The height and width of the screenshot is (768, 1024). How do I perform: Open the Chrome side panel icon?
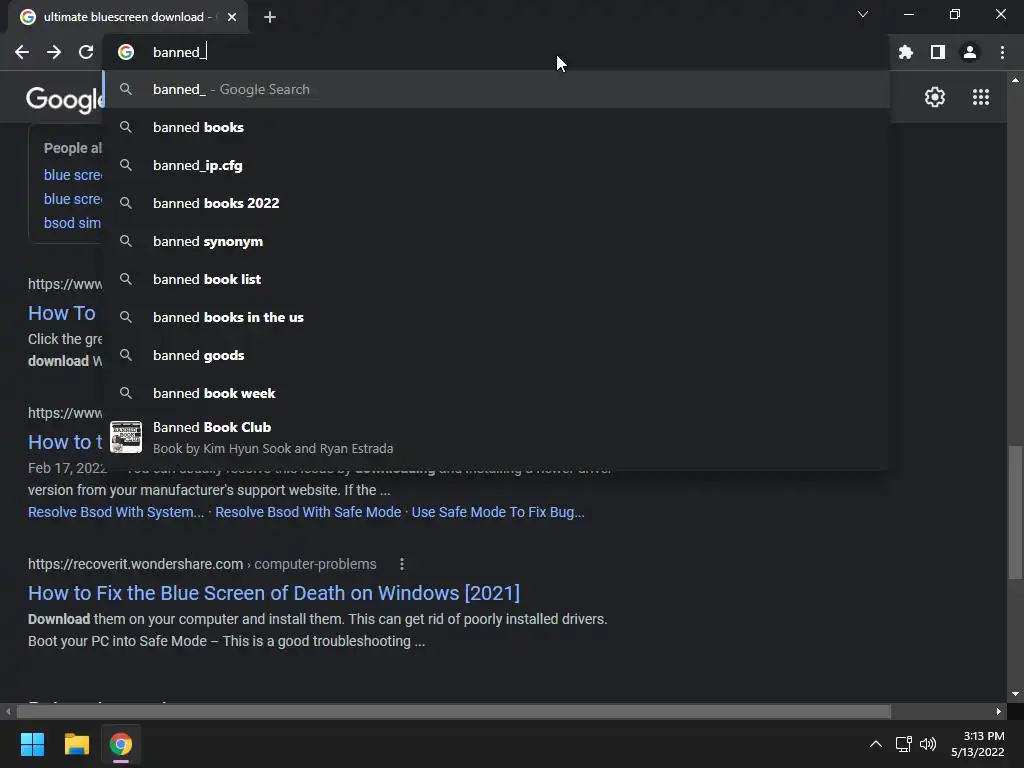(938, 52)
